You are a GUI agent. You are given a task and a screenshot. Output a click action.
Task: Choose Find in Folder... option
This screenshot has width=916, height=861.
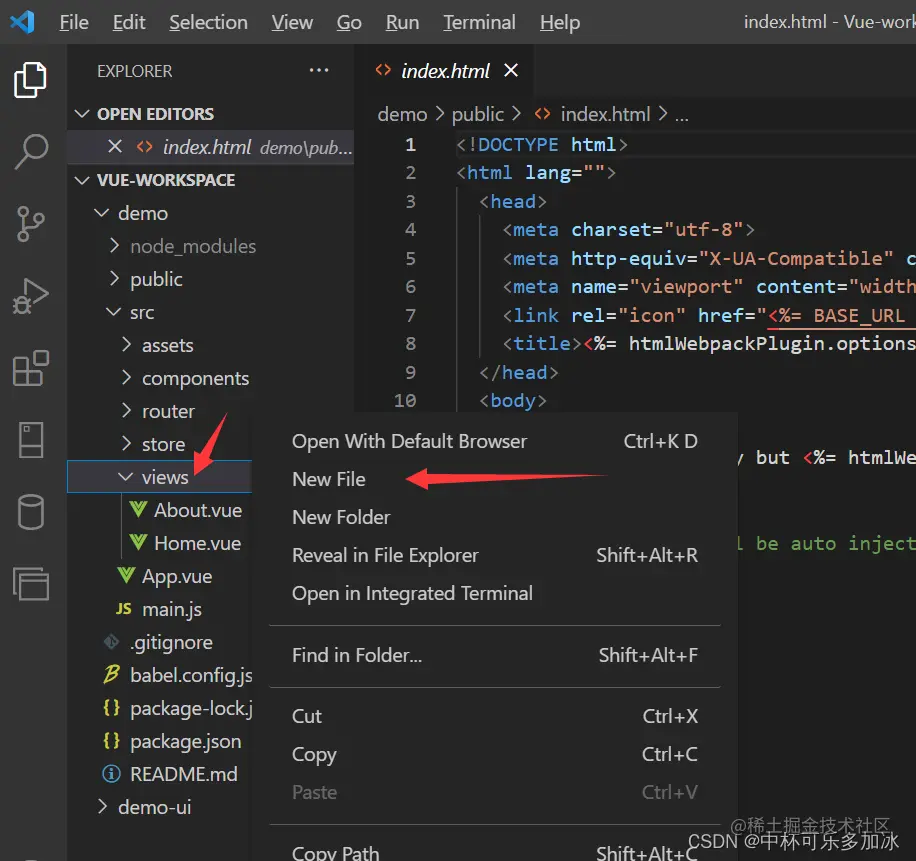pos(495,655)
